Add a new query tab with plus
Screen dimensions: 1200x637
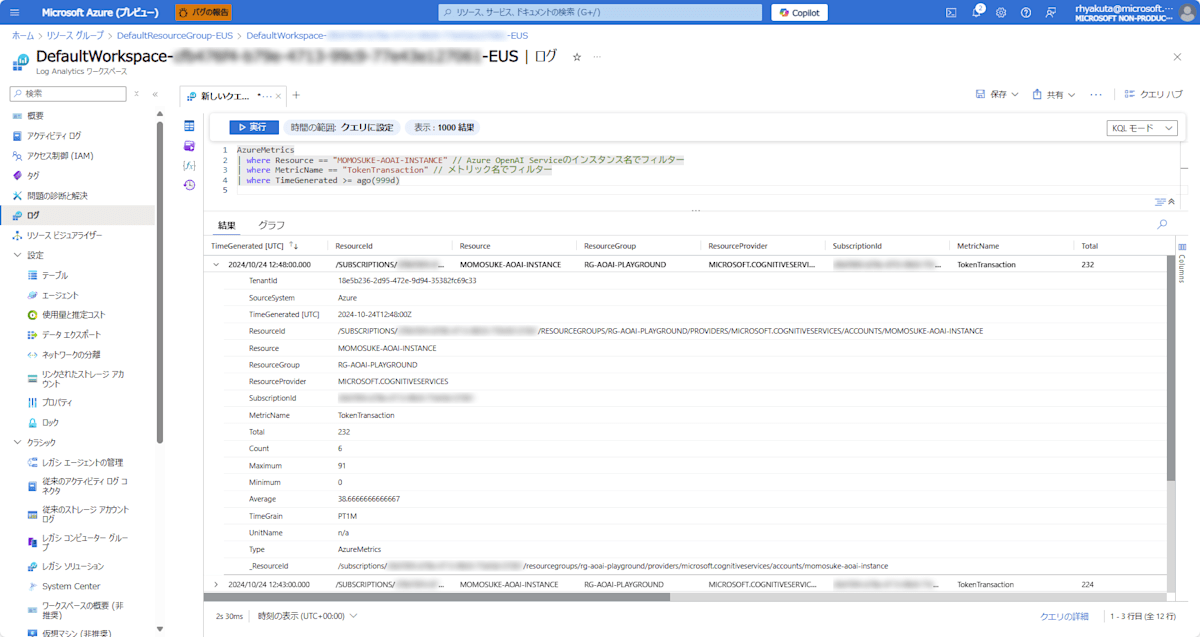(x=296, y=95)
